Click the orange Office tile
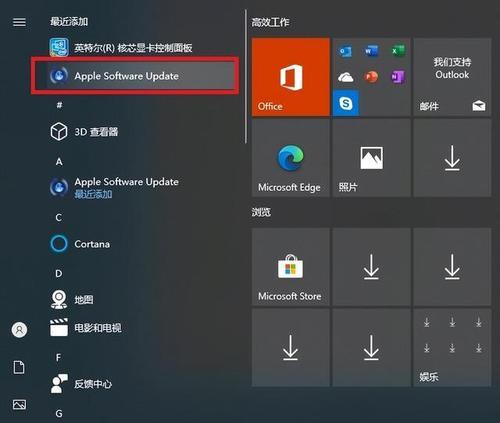Screen dimensions: 500x423 [x=291, y=77]
